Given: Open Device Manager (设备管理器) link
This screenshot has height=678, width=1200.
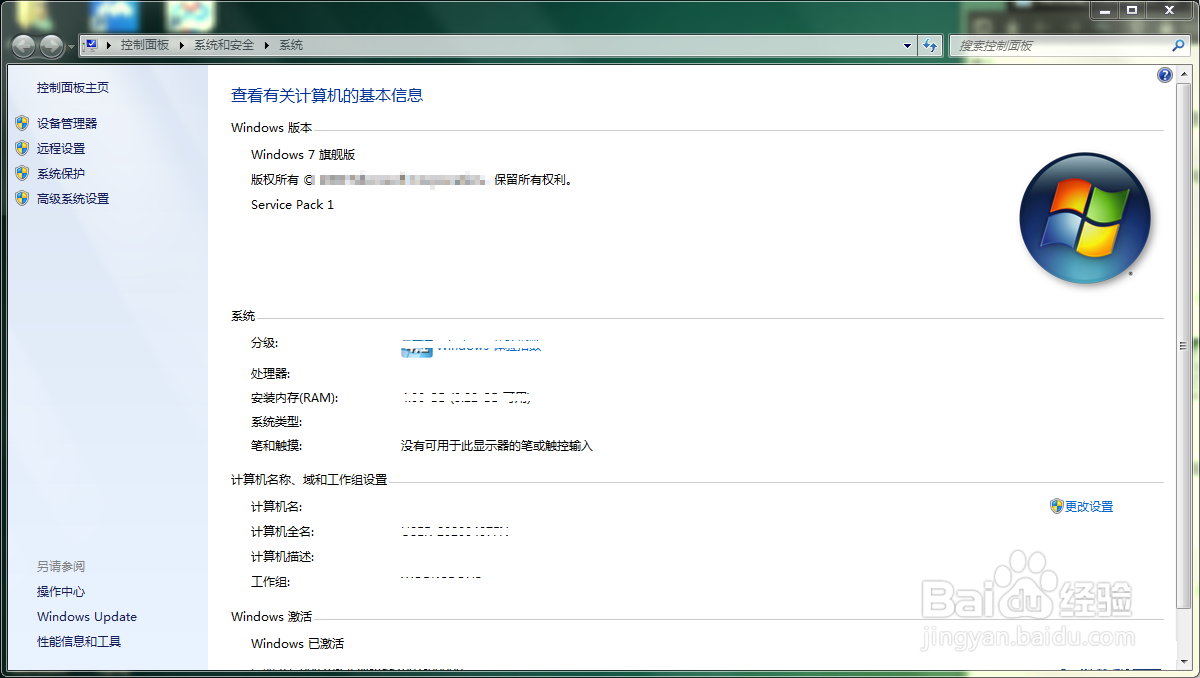Looking at the screenshot, I should tap(67, 123).
